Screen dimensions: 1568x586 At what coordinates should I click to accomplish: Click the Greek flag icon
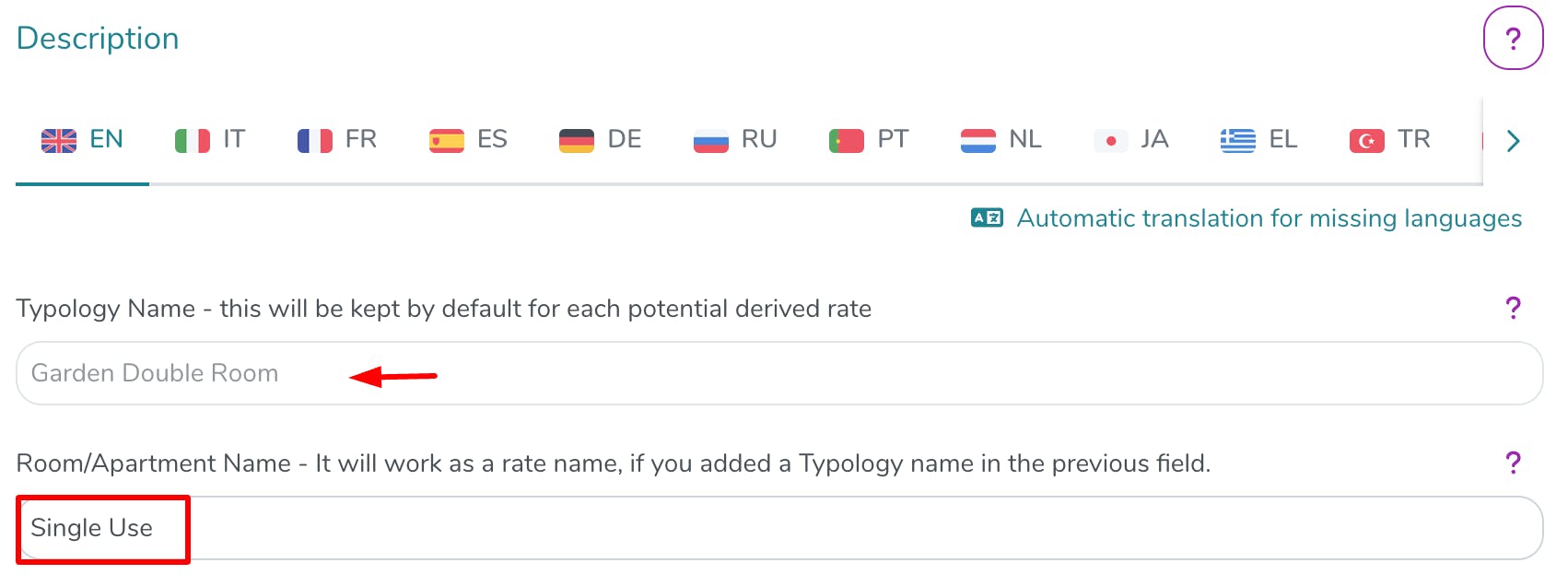click(1238, 140)
